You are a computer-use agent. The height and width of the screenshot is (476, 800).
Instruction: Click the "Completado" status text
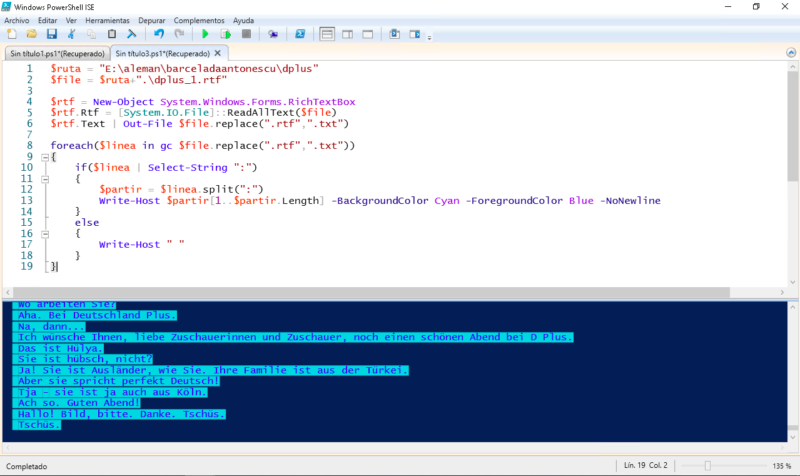(x=27, y=466)
